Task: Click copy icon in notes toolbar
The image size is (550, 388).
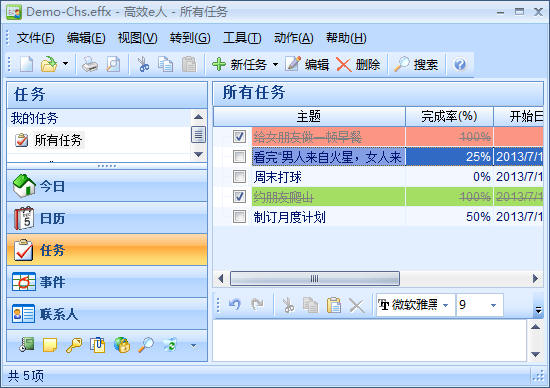Action: click(310, 305)
